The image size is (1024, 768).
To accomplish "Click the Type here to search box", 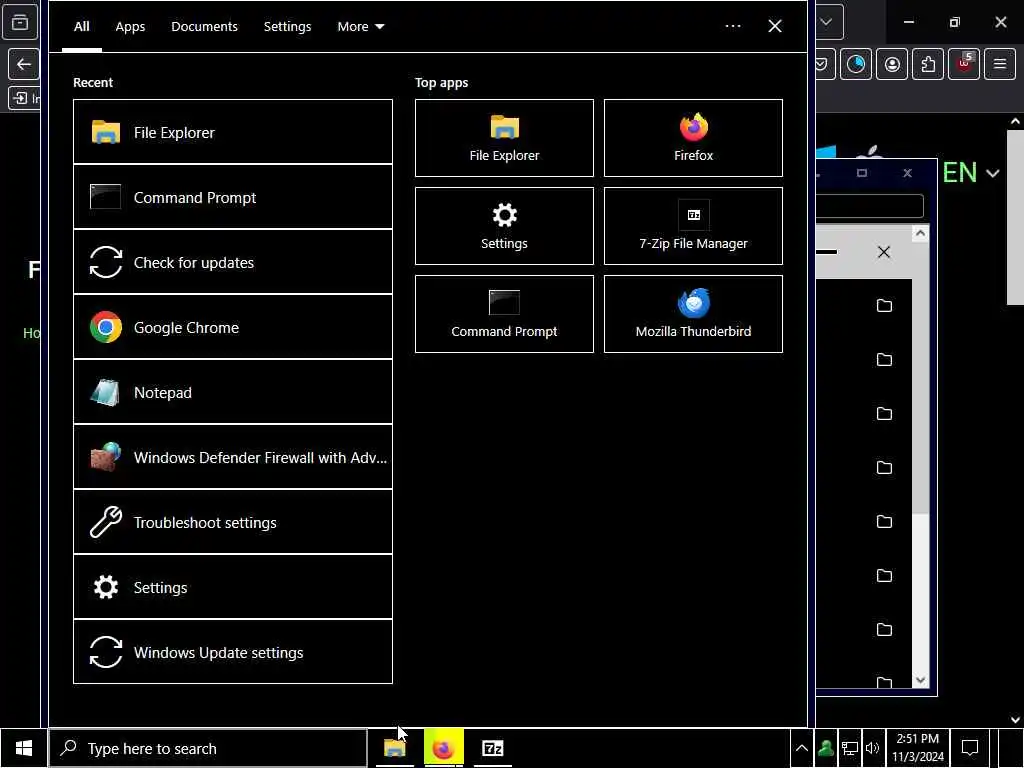I will [x=208, y=748].
